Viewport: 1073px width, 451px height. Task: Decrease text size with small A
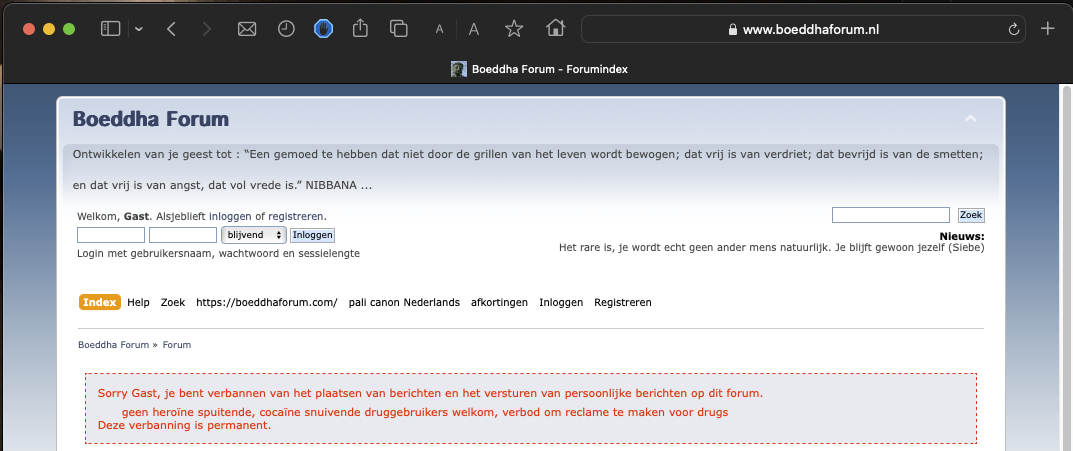[439, 30]
